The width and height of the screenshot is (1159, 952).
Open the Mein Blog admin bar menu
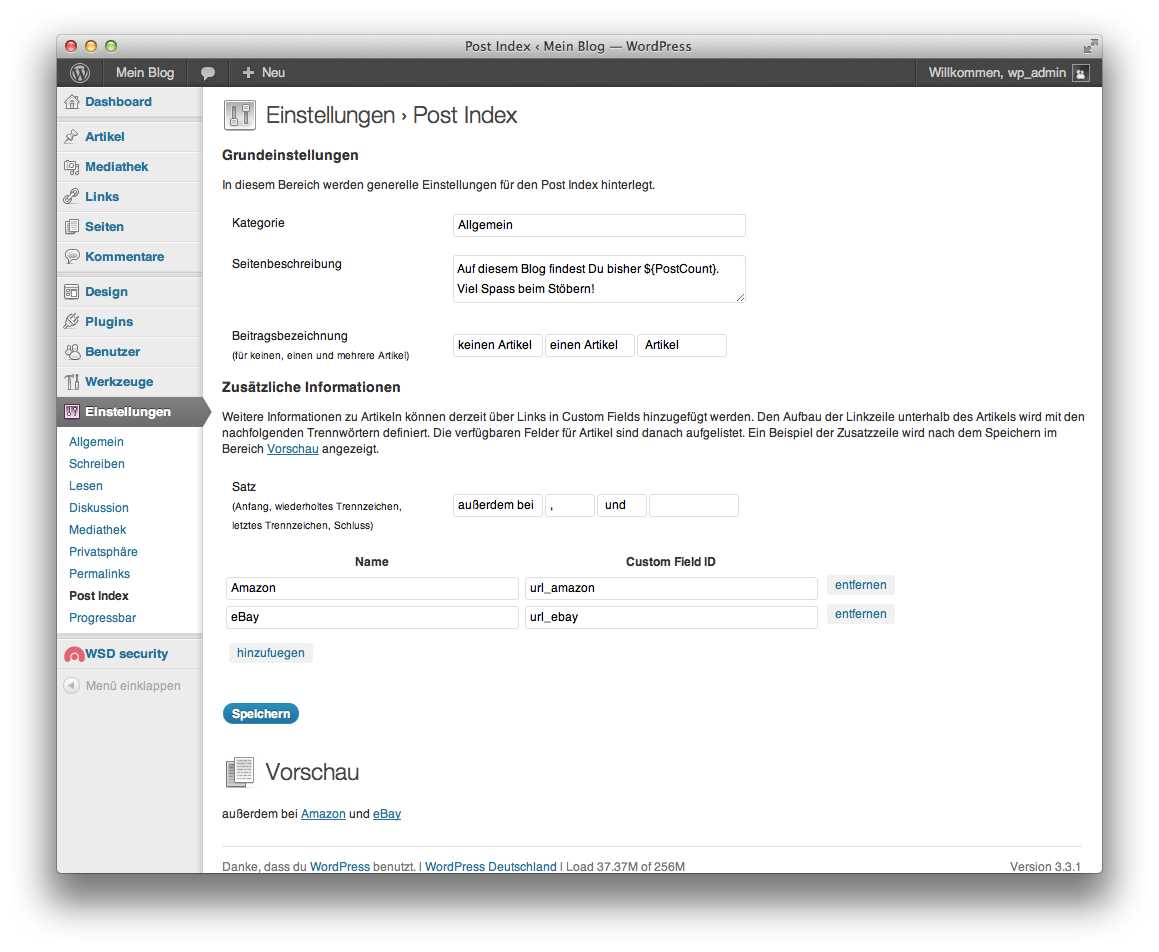coord(145,72)
